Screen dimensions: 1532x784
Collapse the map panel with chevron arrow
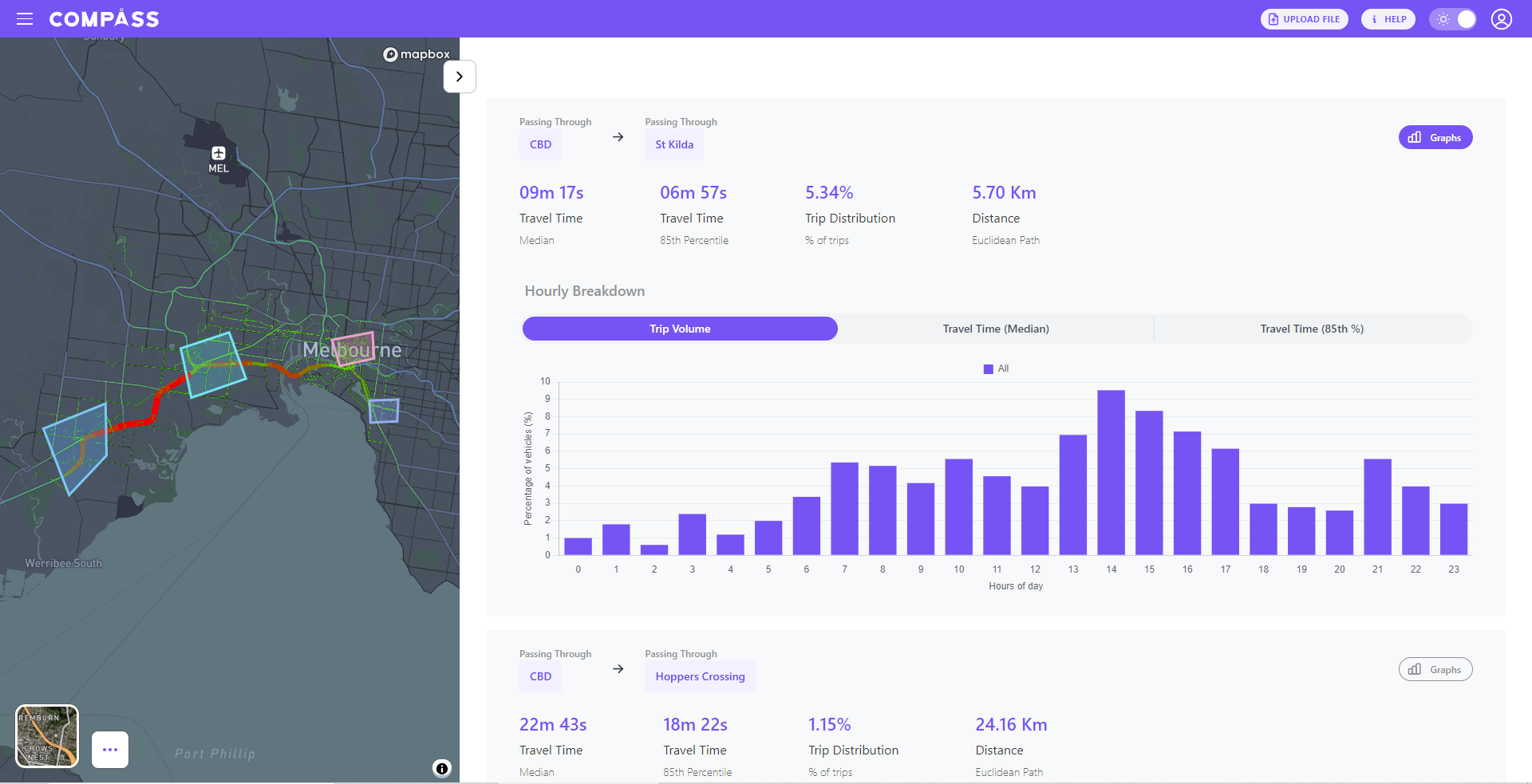(x=459, y=77)
